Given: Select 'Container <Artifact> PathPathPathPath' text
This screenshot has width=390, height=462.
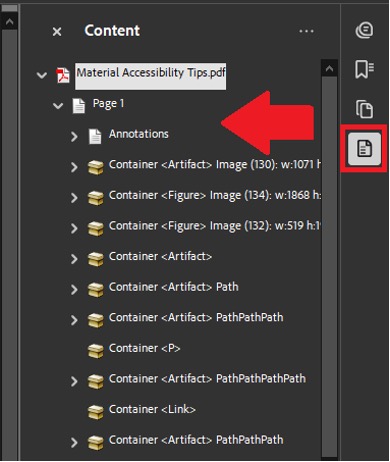Looking at the screenshot, I should [x=207, y=379].
